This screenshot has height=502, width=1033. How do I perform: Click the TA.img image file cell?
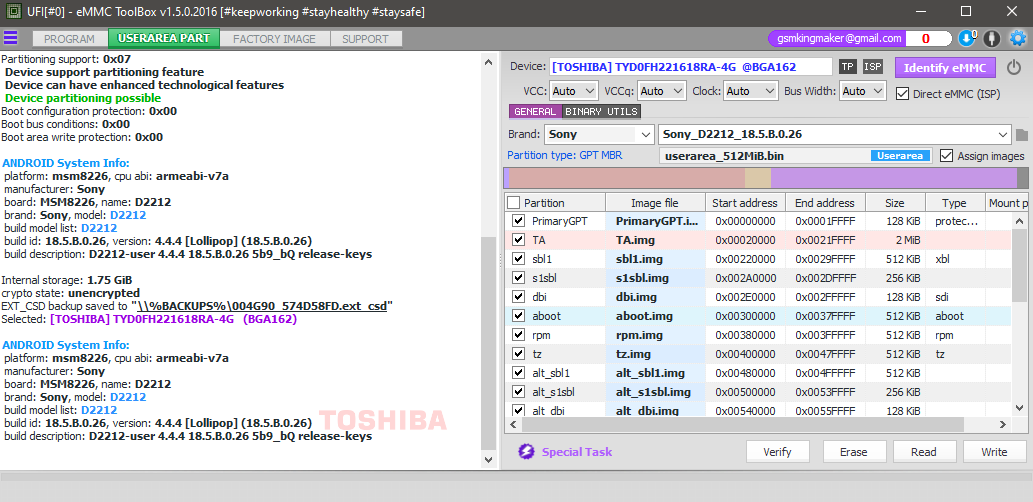(x=656, y=240)
